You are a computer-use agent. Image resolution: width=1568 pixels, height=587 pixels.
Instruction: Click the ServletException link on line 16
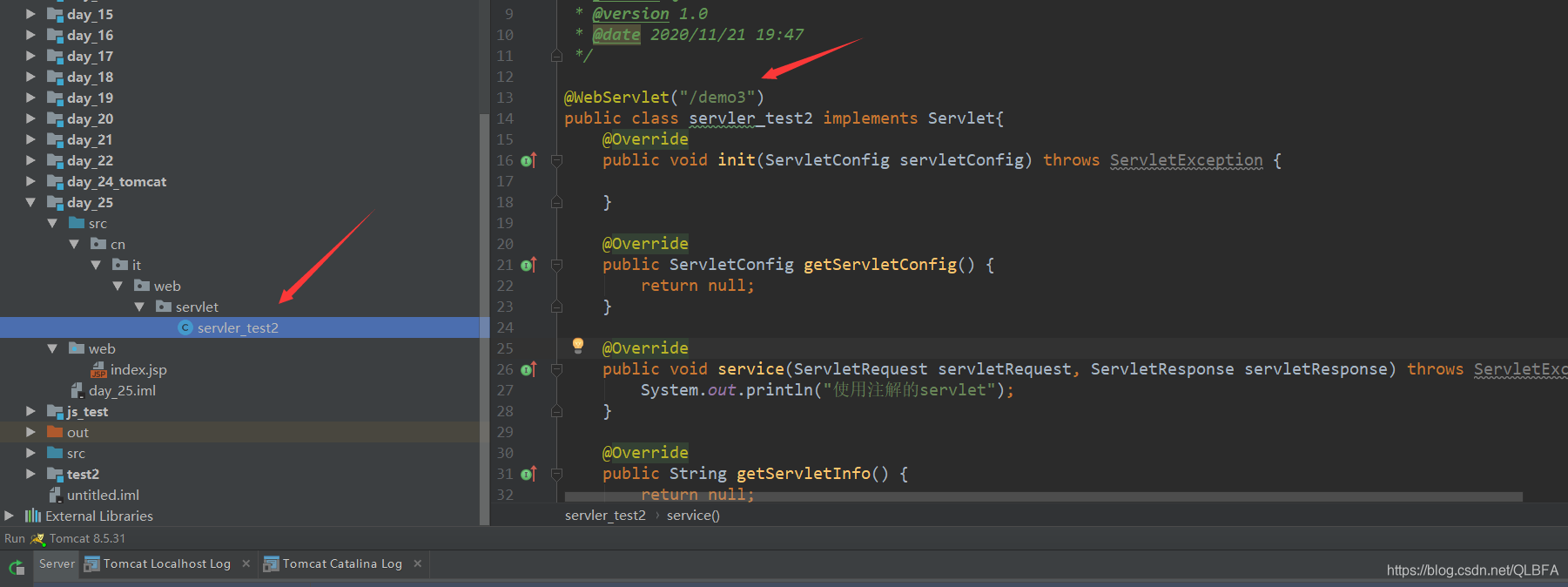[x=1186, y=160]
